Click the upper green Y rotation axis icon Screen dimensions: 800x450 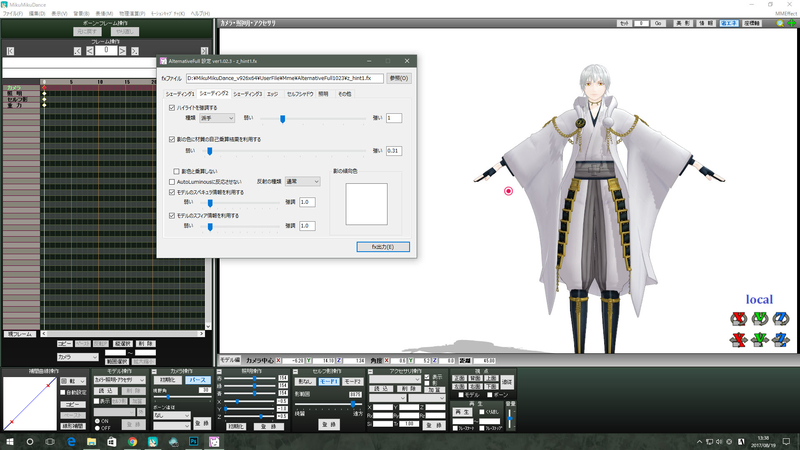(760, 319)
